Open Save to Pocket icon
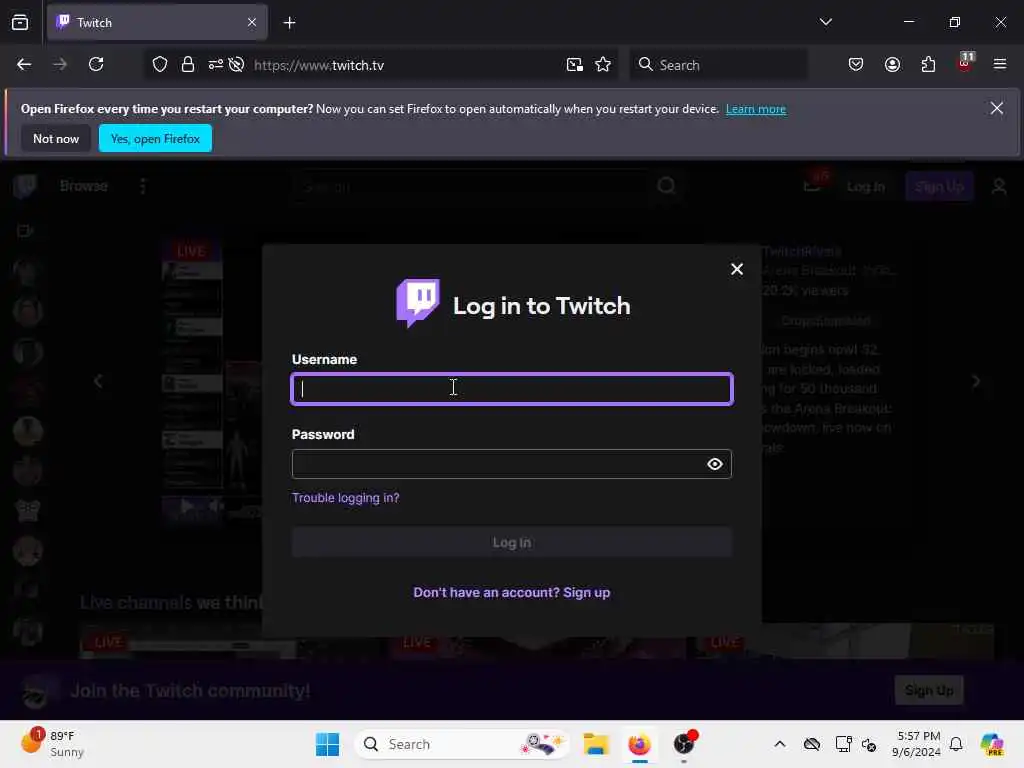1024x768 pixels. click(x=856, y=65)
